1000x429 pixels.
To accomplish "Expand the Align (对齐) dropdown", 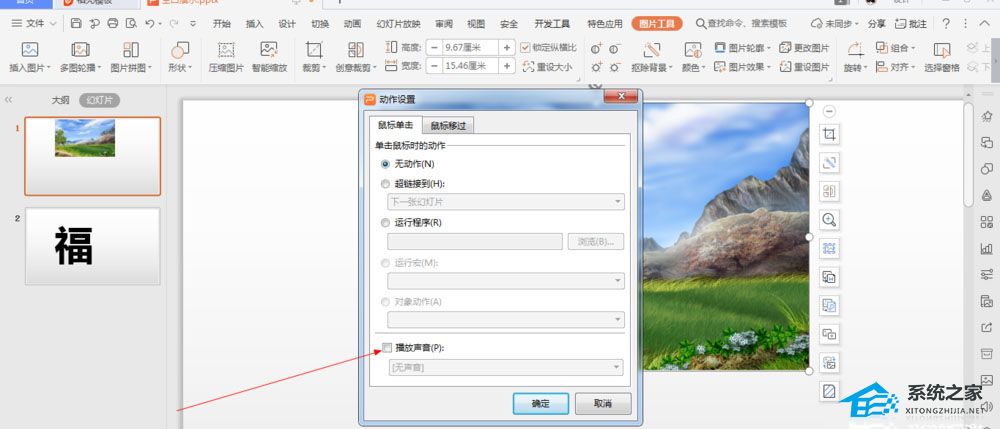I will 914,67.
